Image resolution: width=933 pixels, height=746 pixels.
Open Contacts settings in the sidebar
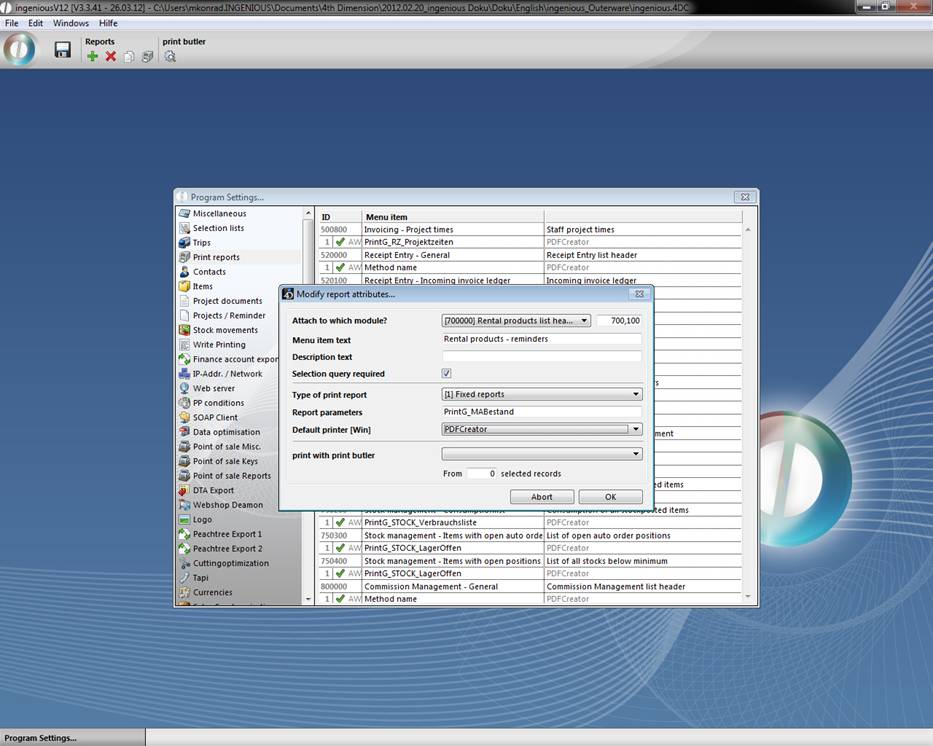209,272
